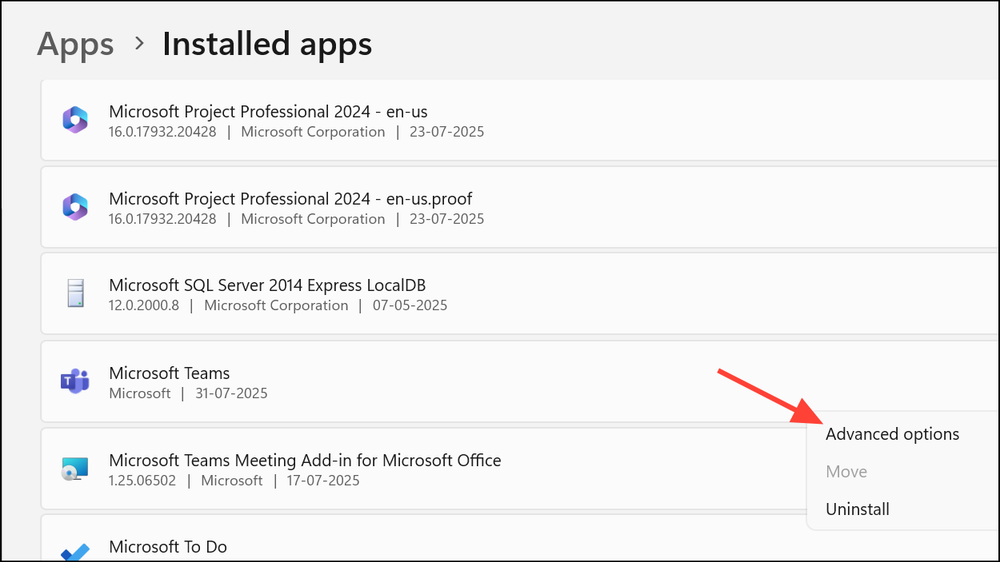Screen dimensions: 1000x562
Task: Click the en-us.proof Project Professional icon
Action: coord(75,207)
